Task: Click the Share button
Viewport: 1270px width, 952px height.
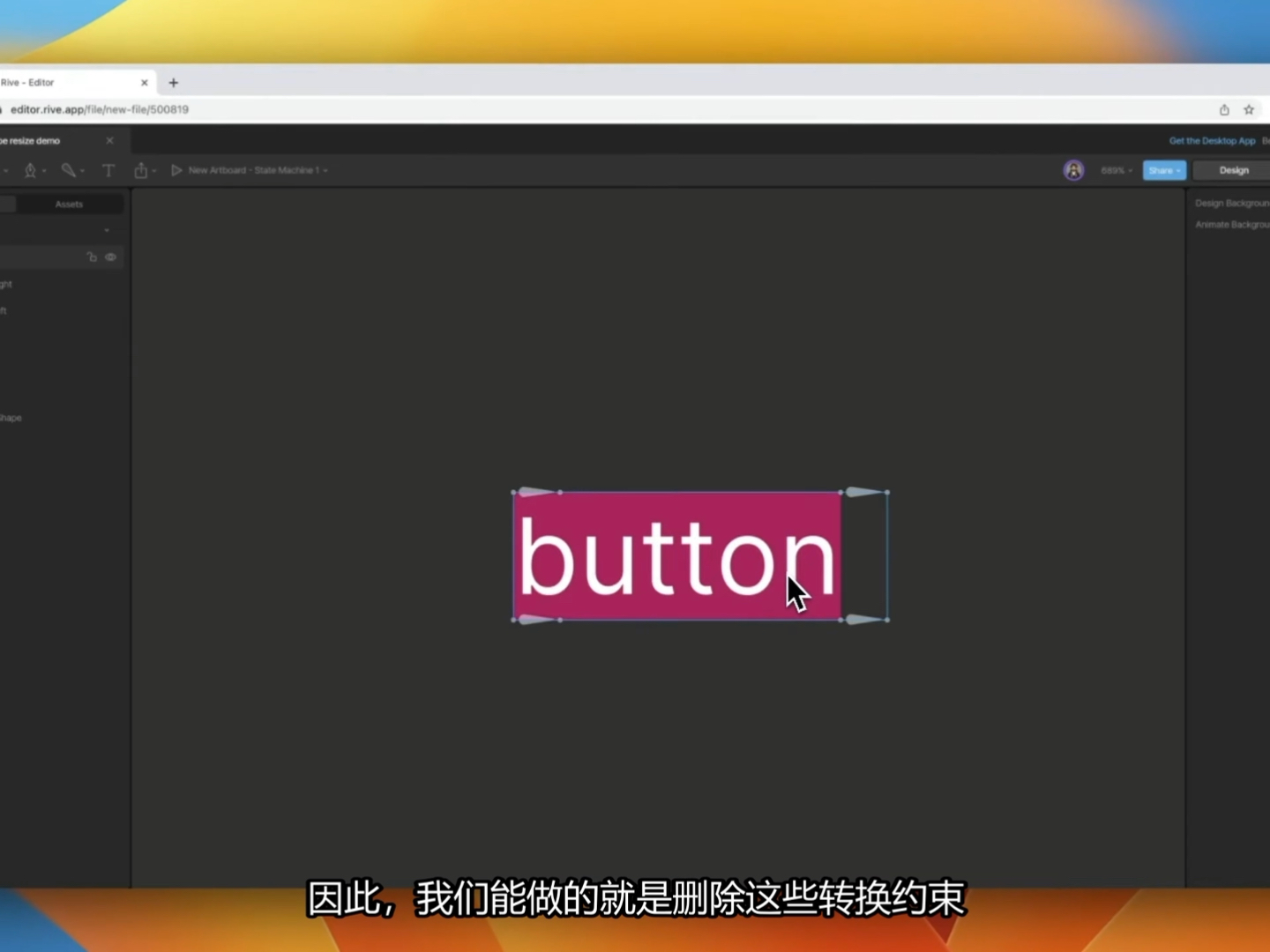Action: (1164, 170)
